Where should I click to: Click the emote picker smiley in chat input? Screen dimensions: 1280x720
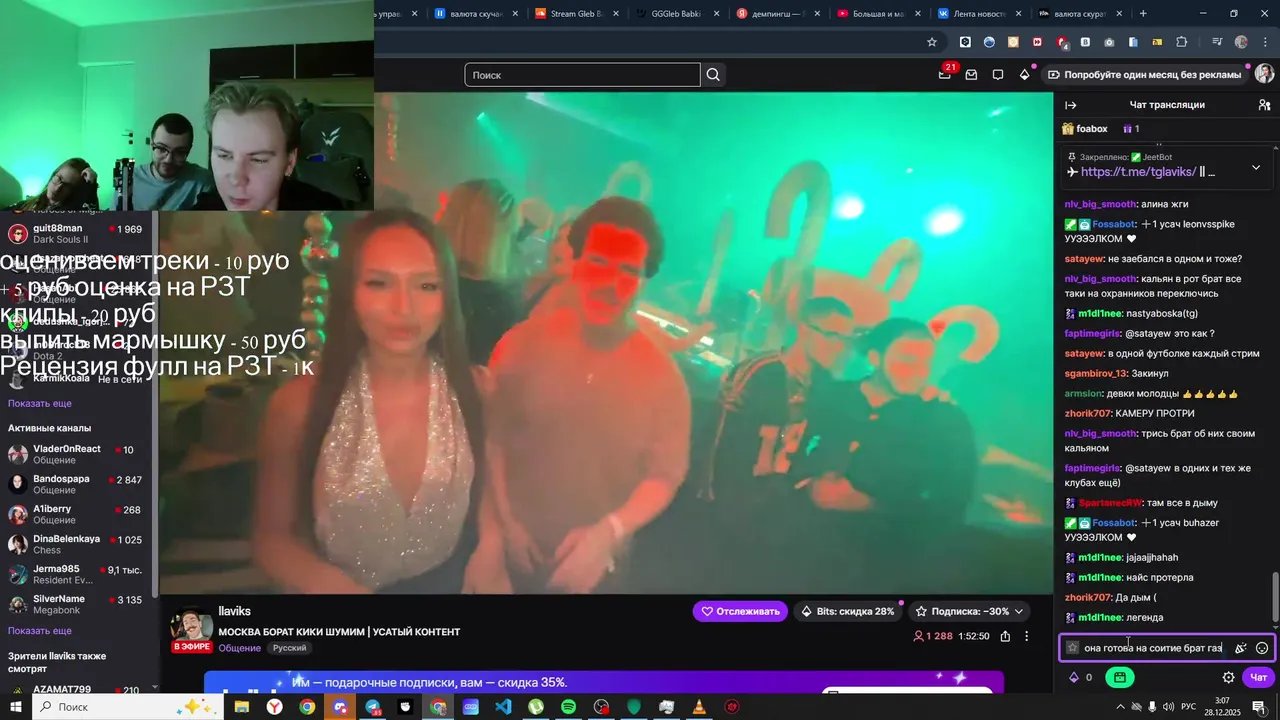click(x=1262, y=648)
